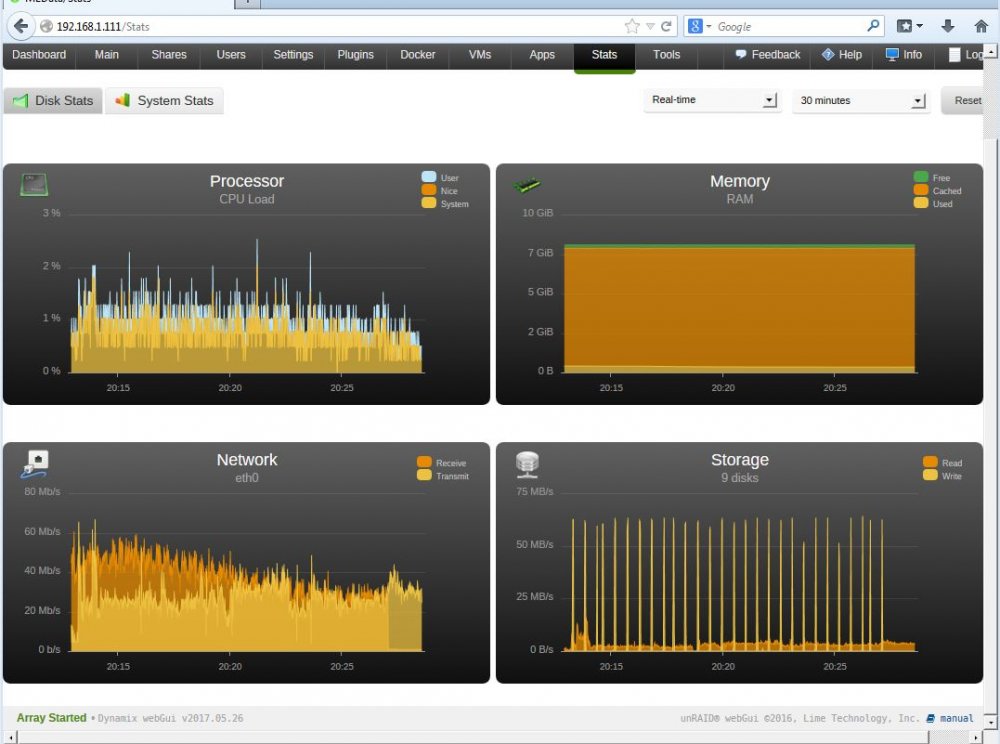1000x744 pixels.
Task: Go to the Shares page
Action: coord(169,55)
